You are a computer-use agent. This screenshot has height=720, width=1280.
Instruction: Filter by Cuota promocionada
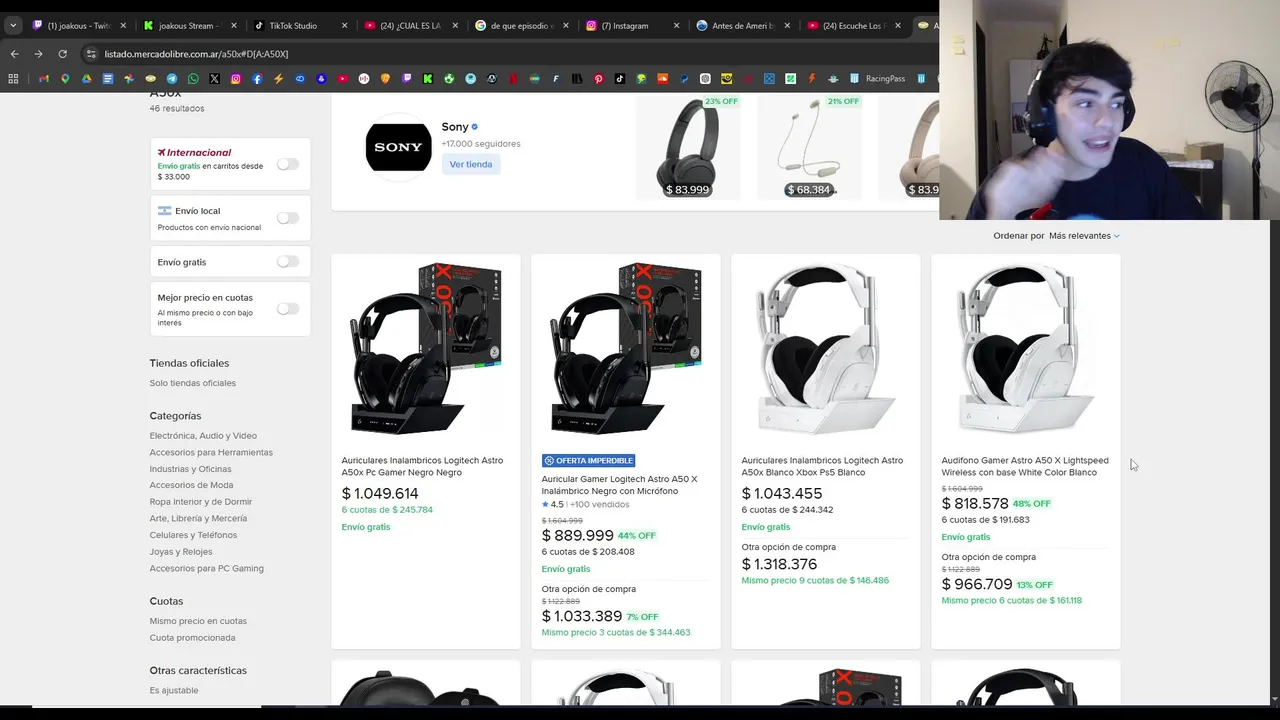point(193,638)
